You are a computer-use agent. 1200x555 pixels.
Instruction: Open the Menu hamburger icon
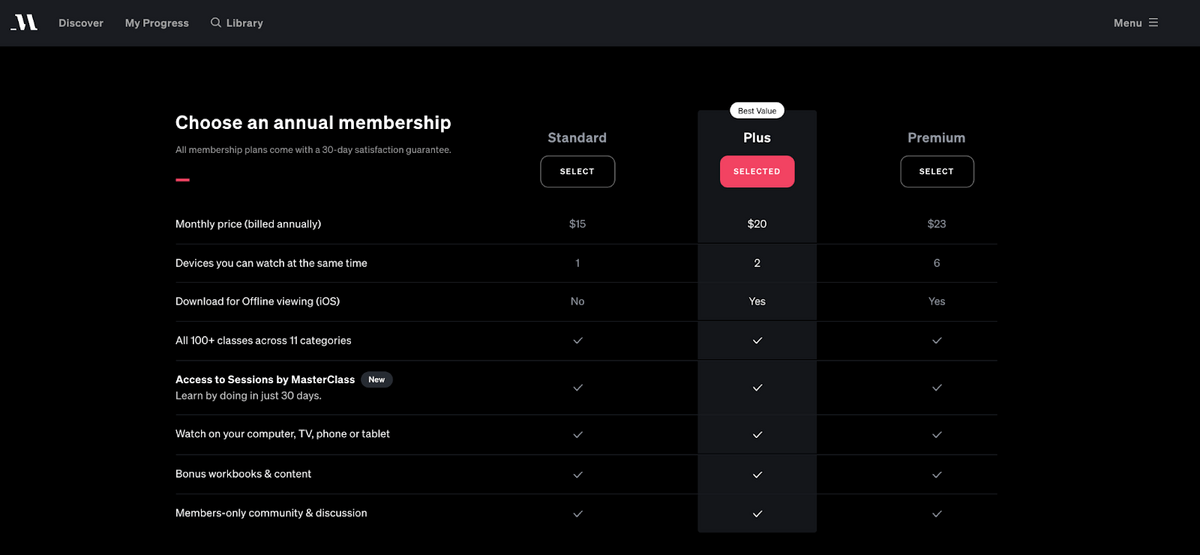tap(1153, 22)
